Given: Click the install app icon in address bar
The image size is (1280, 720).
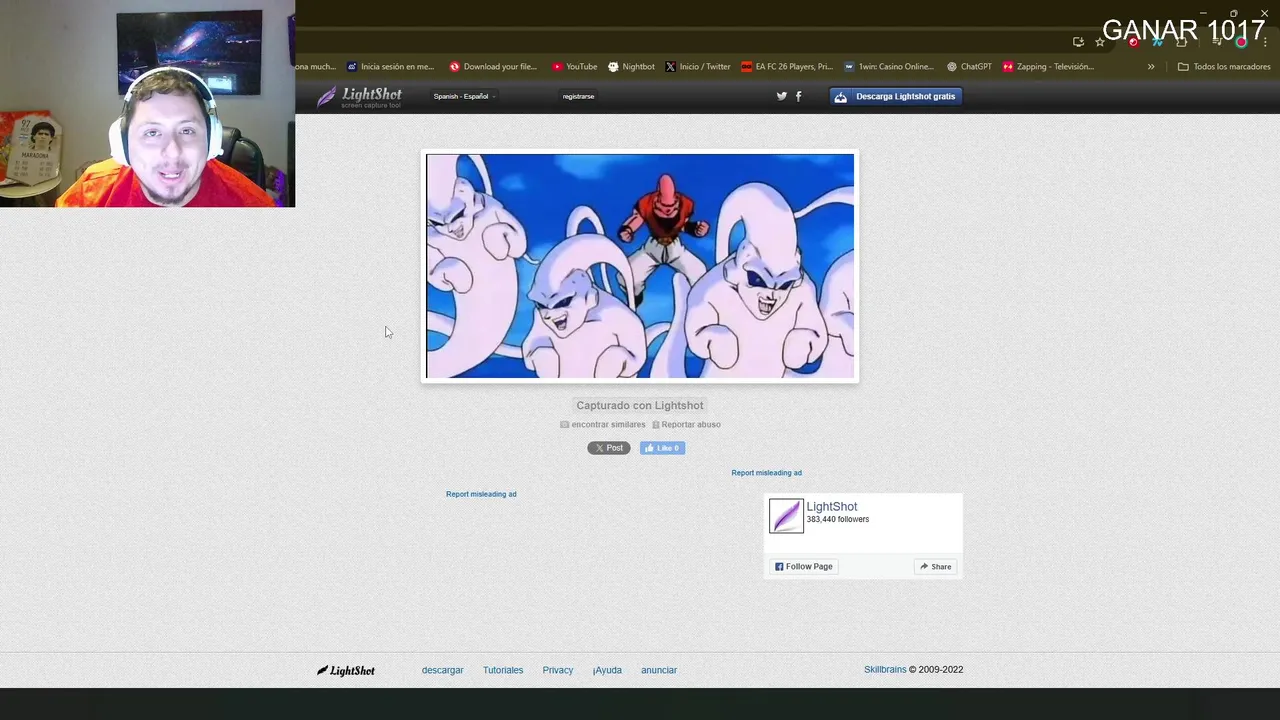Looking at the screenshot, I should pos(1078,42).
